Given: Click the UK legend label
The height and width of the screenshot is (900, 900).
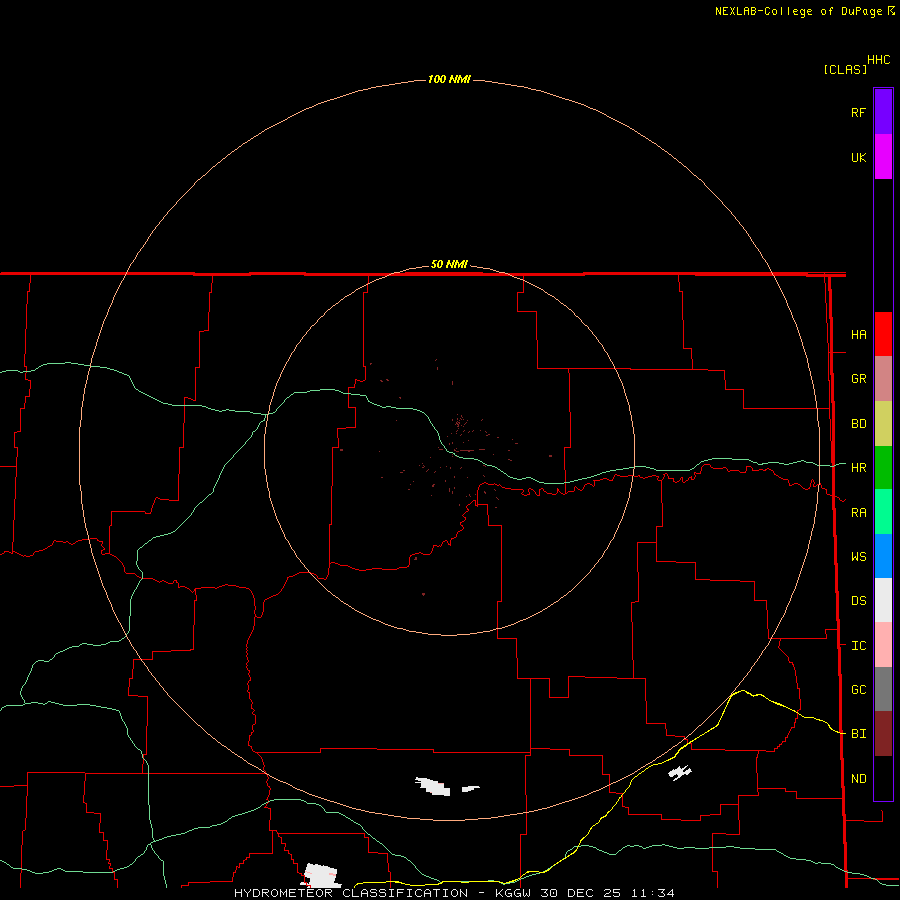Looking at the screenshot, I should pos(858,158).
